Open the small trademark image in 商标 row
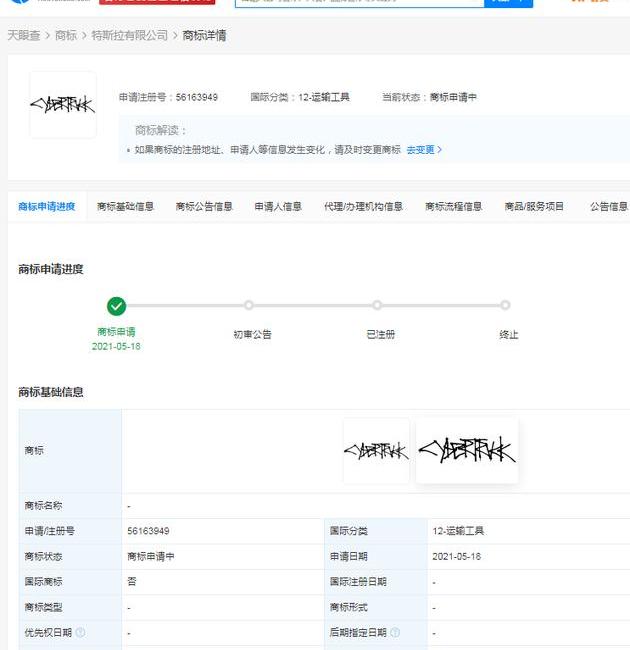 point(376,451)
